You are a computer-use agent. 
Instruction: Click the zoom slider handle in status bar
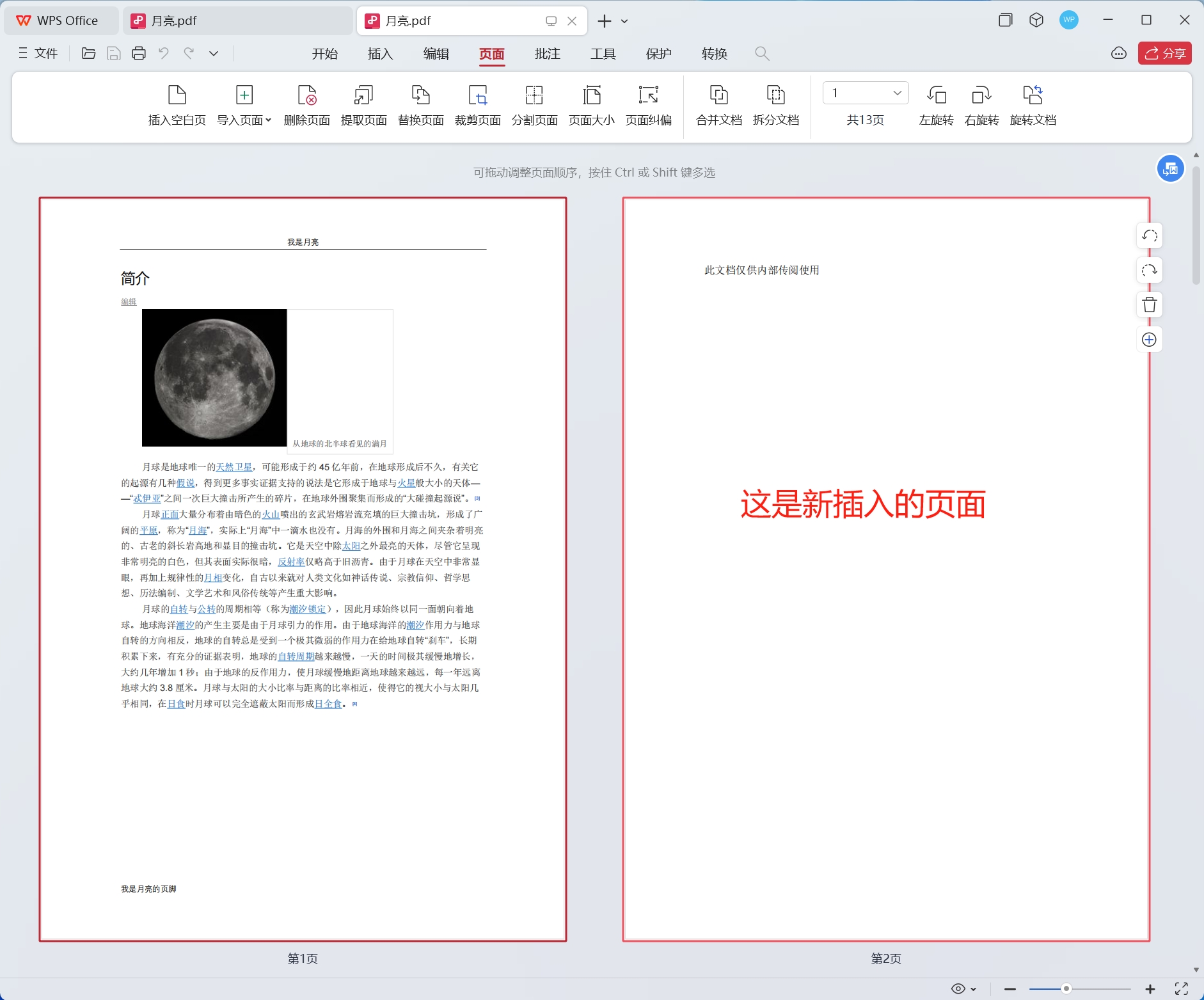(x=1066, y=988)
